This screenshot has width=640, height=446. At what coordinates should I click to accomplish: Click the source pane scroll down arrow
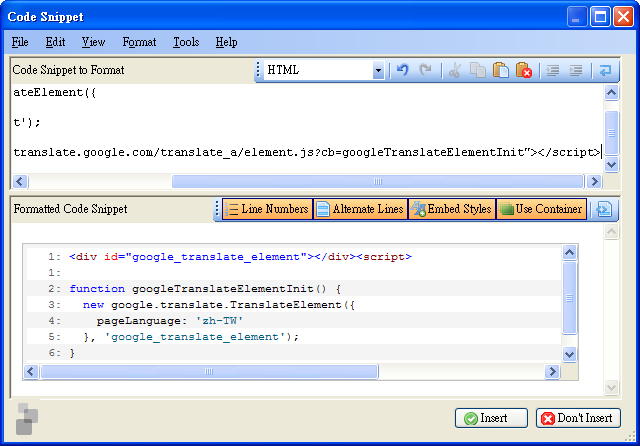611,165
